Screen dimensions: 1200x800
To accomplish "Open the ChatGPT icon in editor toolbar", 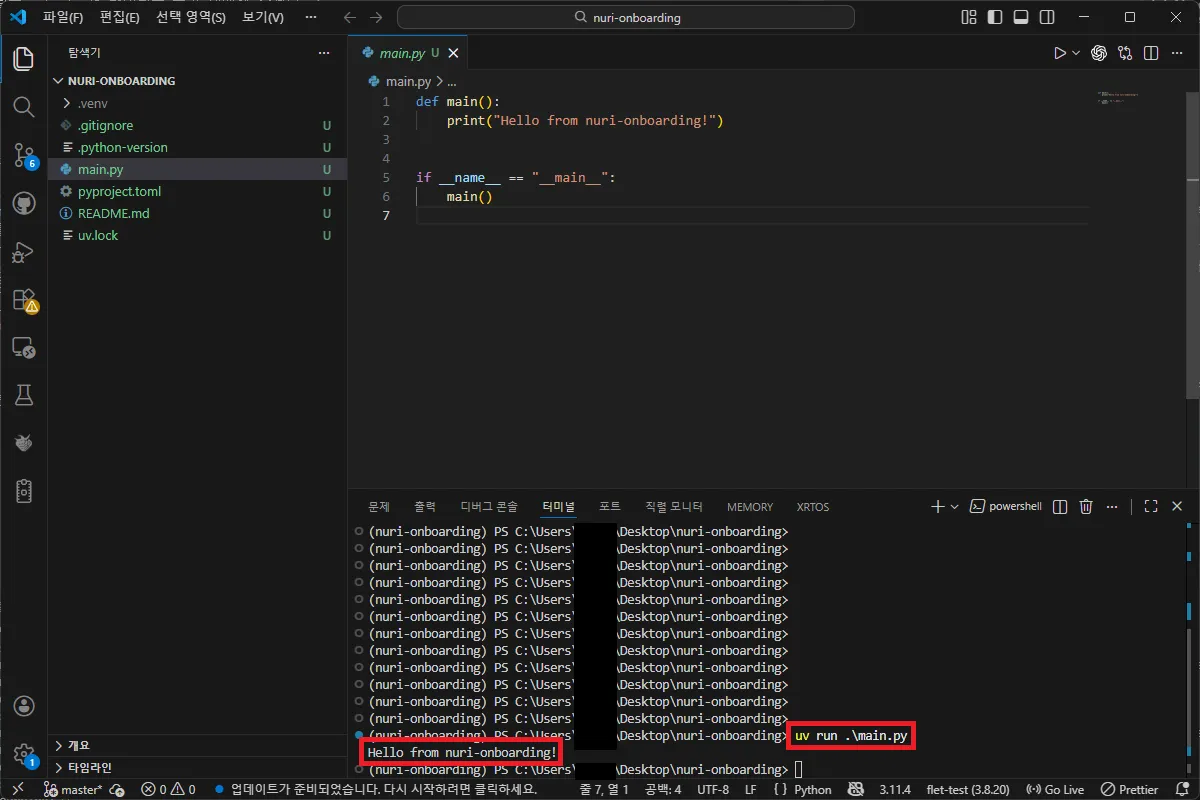I will 1099,53.
